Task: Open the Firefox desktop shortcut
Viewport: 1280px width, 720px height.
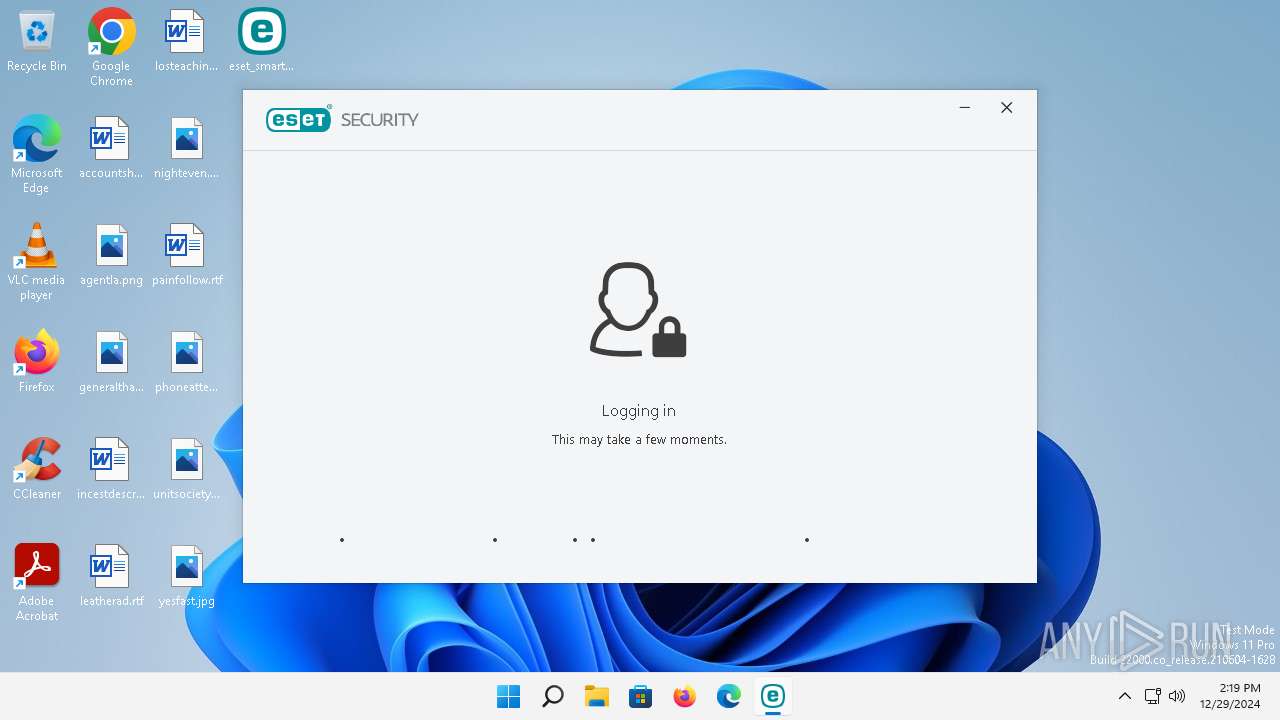Action: [x=37, y=362]
